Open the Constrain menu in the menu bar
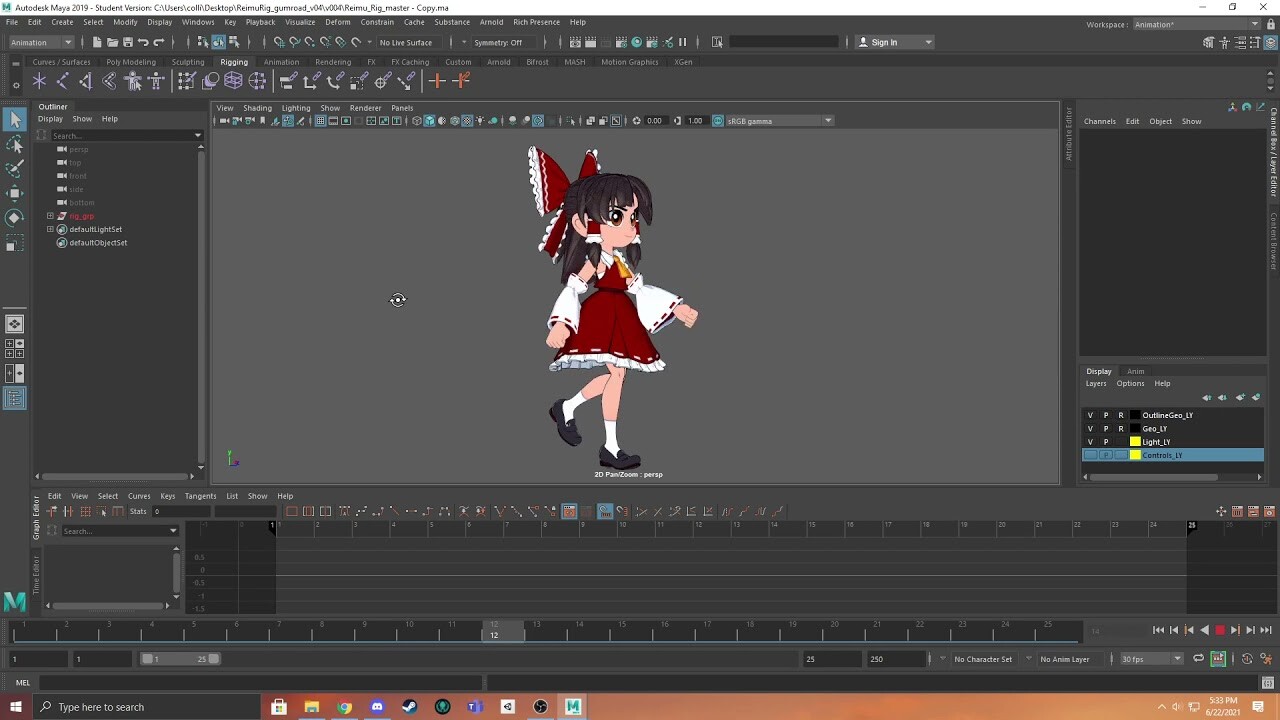This screenshot has width=1280, height=720. 377,21
